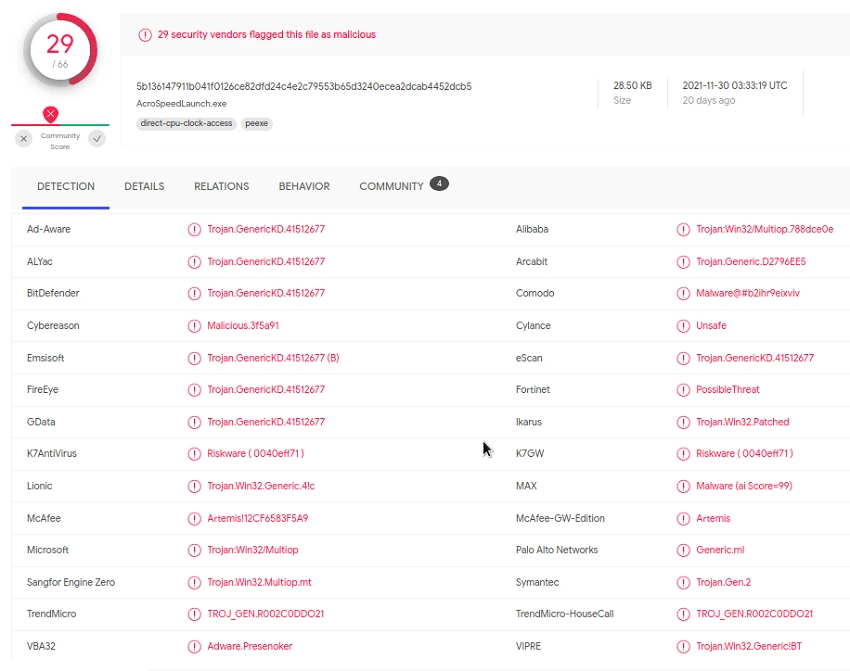Click the alert icon beside VBA32 Adware.Presenoker
This screenshot has height=671, width=850.
coord(194,646)
